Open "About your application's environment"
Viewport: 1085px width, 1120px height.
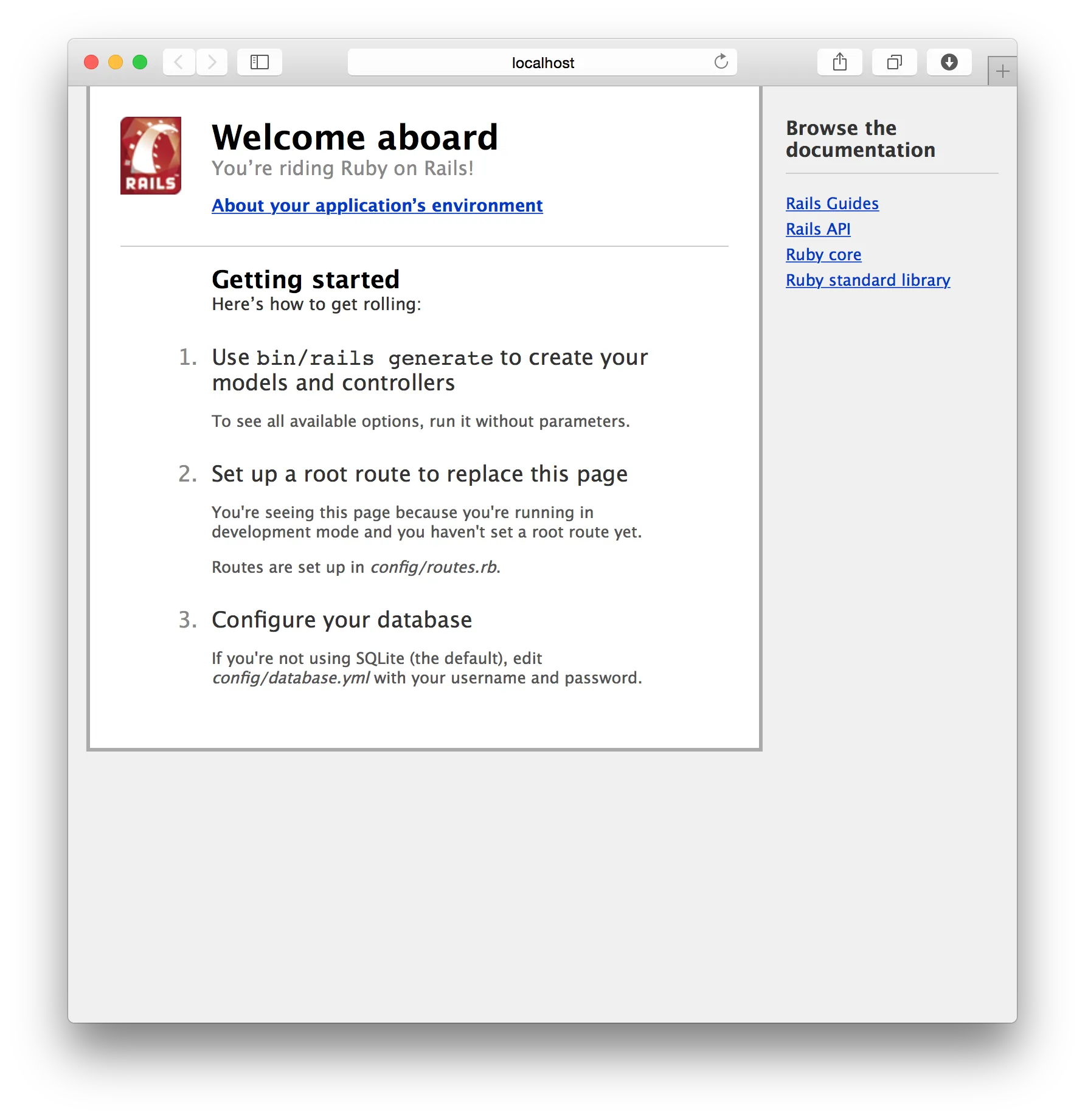pos(376,206)
